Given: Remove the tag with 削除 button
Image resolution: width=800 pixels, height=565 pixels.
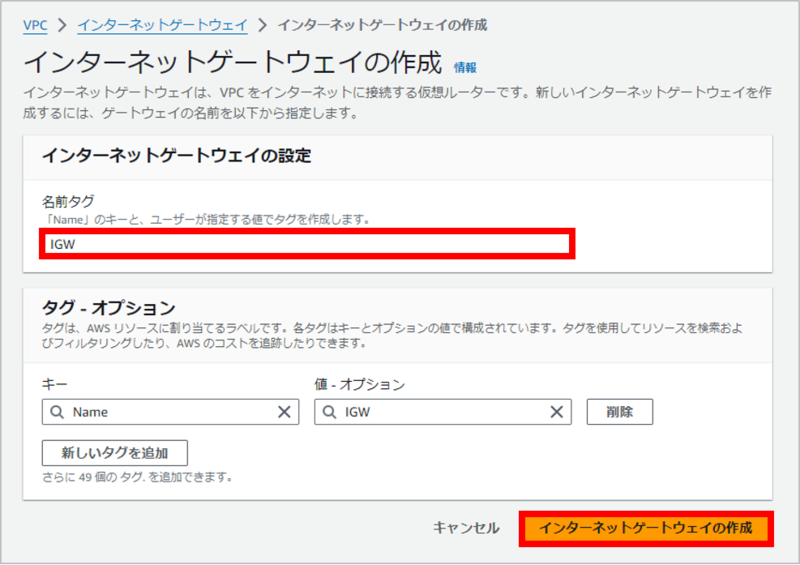Looking at the screenshot, I should click(619, 412).
